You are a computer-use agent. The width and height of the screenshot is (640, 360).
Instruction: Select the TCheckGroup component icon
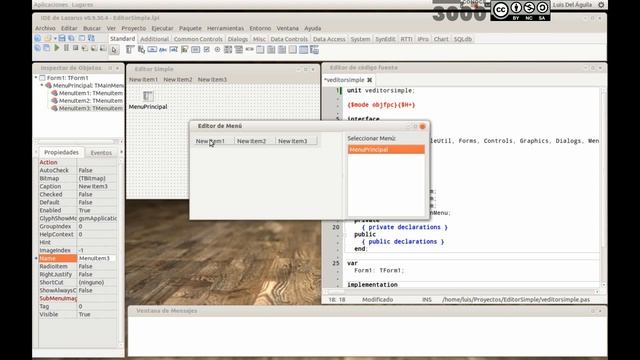282,49
